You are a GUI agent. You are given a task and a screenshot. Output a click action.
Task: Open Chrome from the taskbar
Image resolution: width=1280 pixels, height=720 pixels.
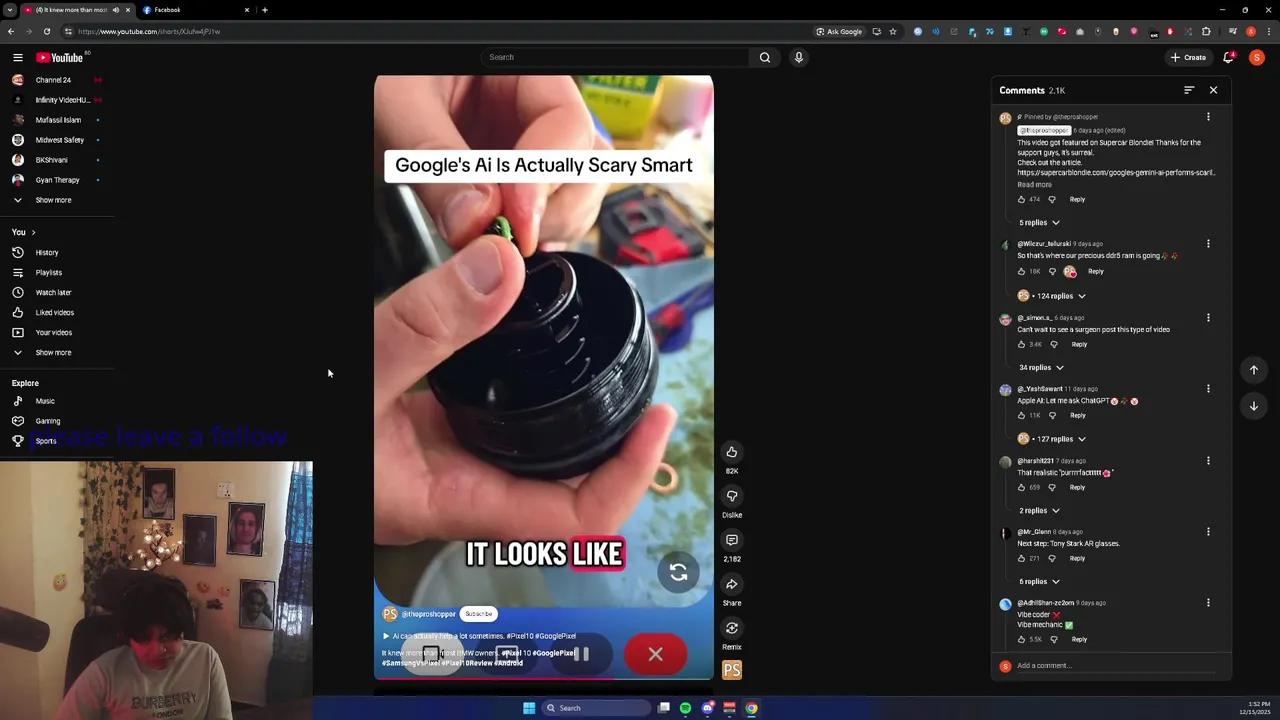point(751,708)
